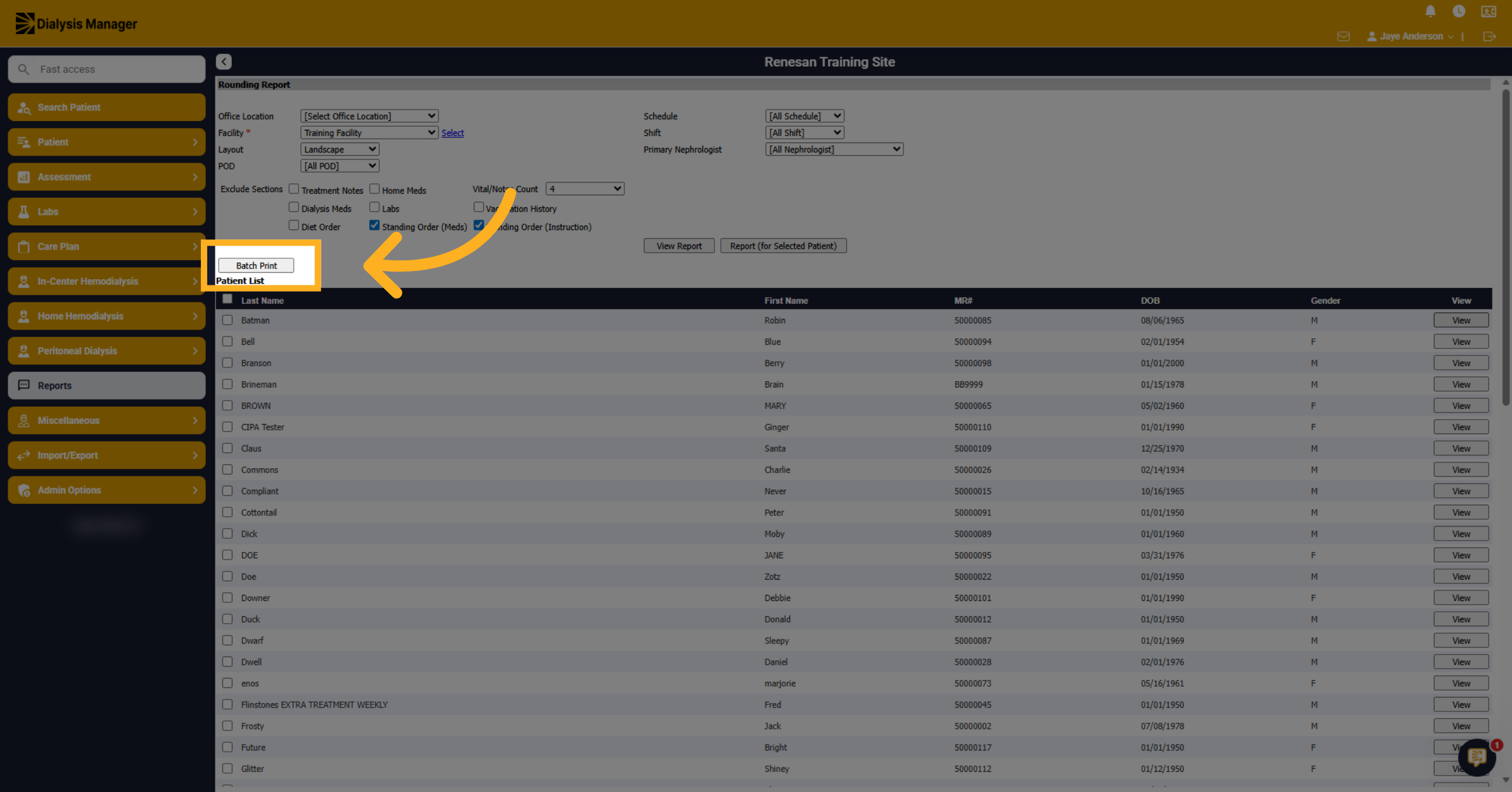
Task: Click the Dialysis Manager logo
Action: 76,23
